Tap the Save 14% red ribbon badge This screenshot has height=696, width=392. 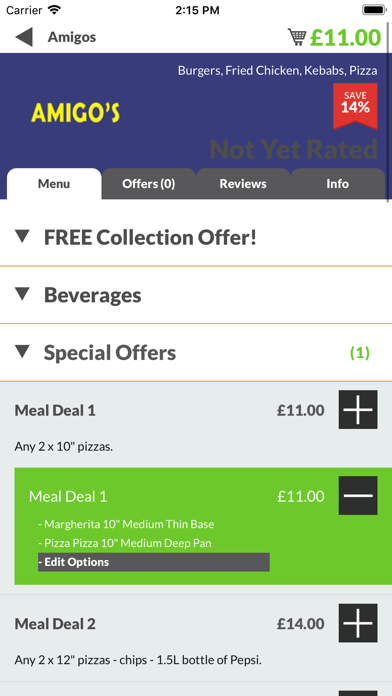pos(355,106)
